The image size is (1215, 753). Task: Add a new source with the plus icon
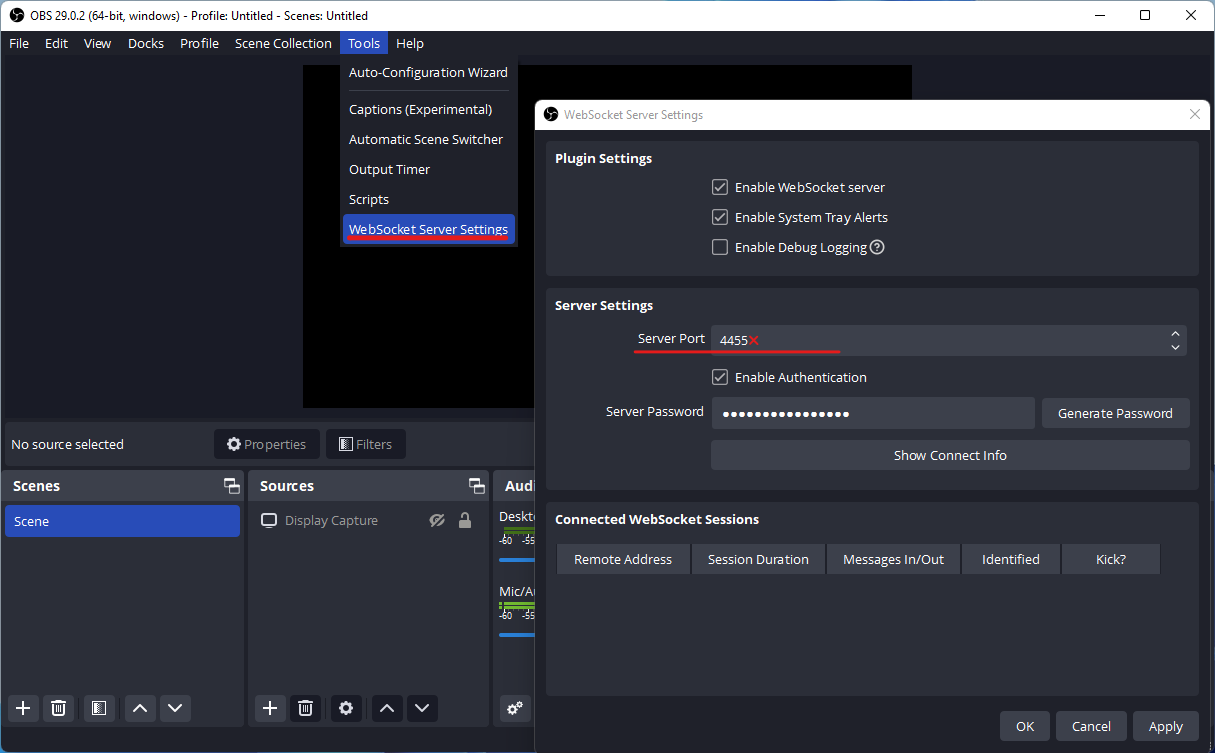[270, 708]
